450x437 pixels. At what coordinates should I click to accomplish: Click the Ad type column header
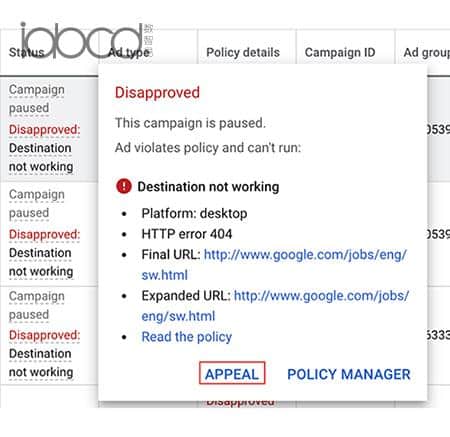tap(129, 52)
